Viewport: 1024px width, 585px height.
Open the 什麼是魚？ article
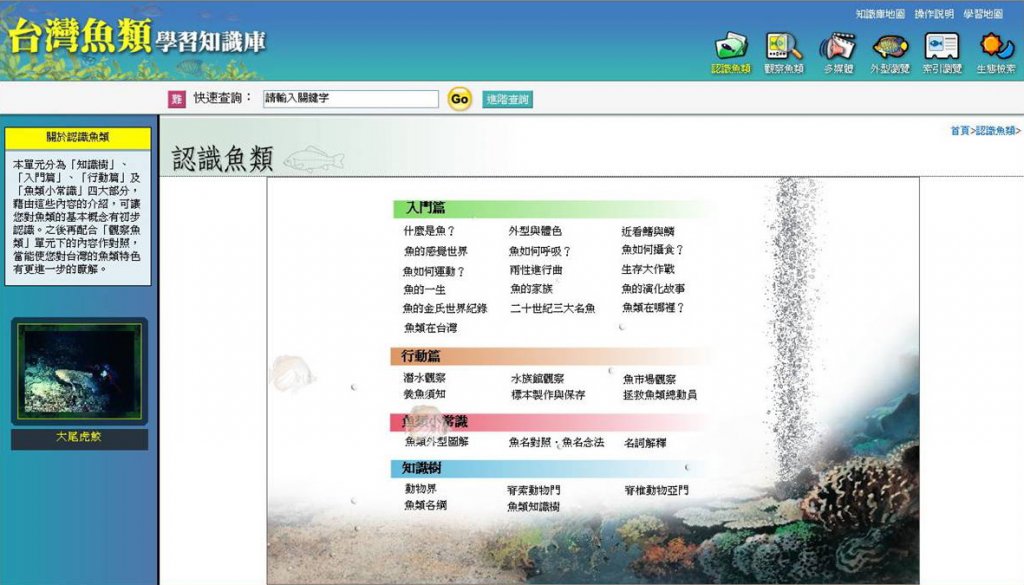coord(429,231)
